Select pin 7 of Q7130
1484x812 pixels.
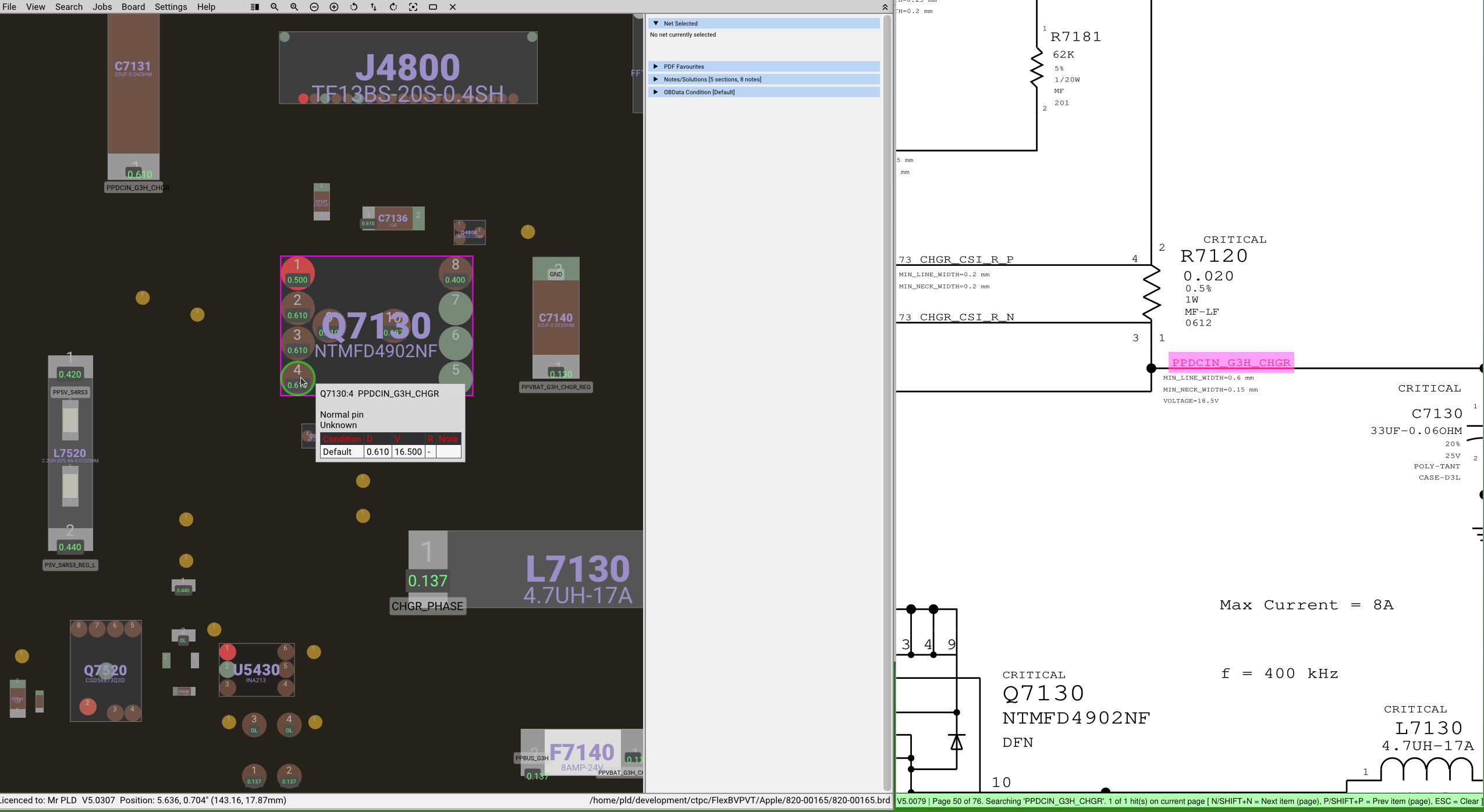click(455, 308)
